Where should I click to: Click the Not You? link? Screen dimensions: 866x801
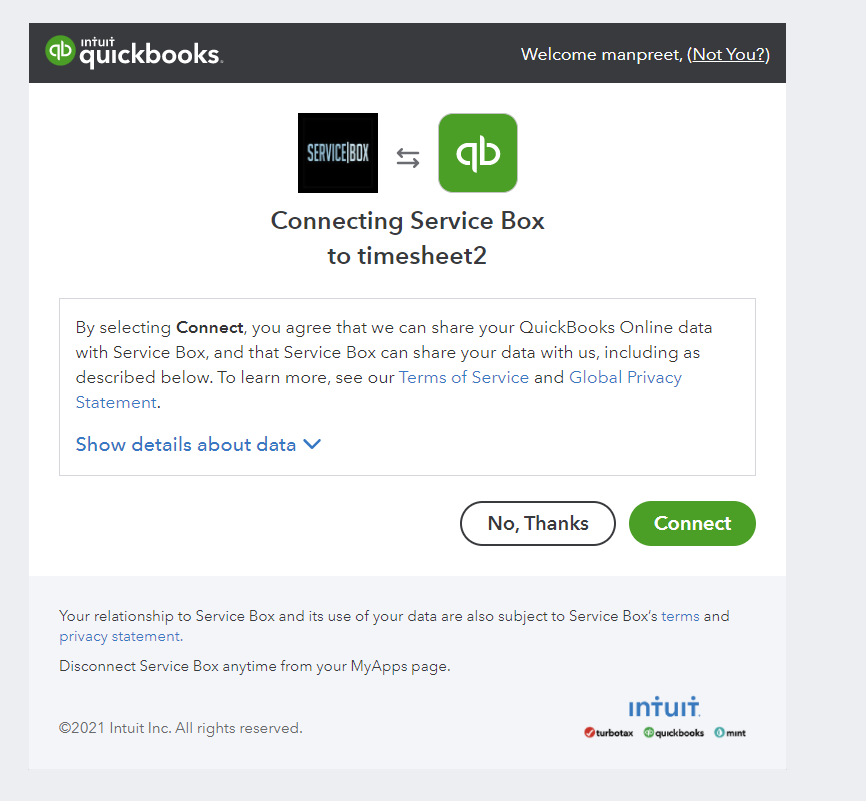[x=728, y=54]
